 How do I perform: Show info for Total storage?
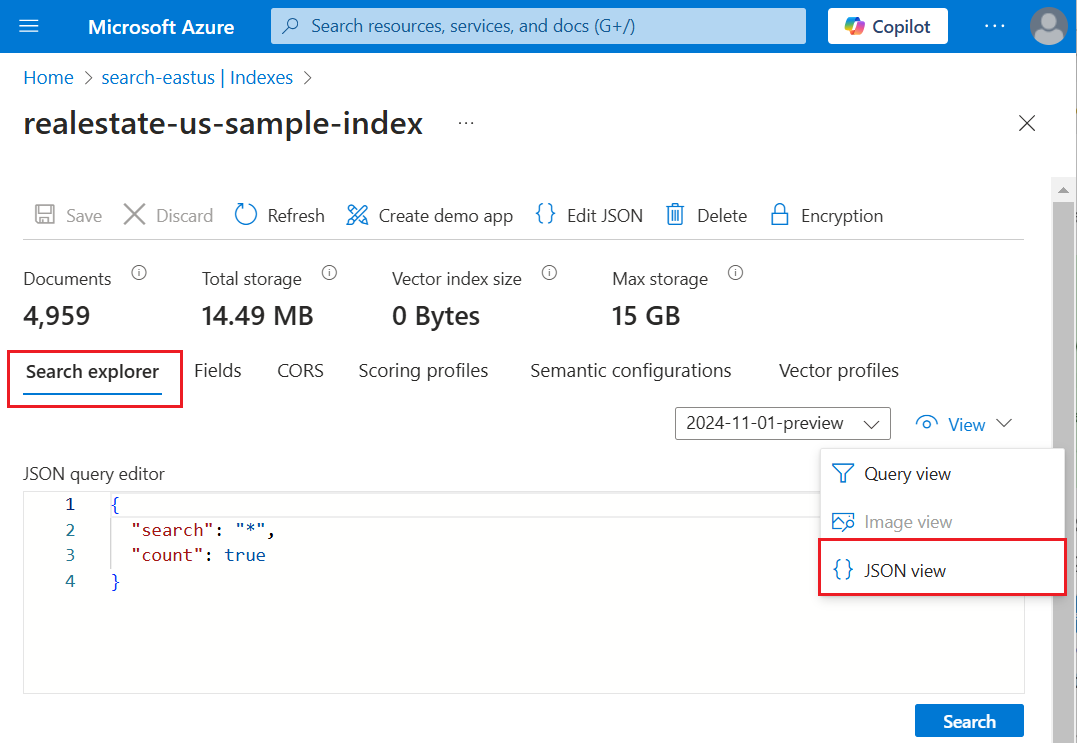[330, 273]
